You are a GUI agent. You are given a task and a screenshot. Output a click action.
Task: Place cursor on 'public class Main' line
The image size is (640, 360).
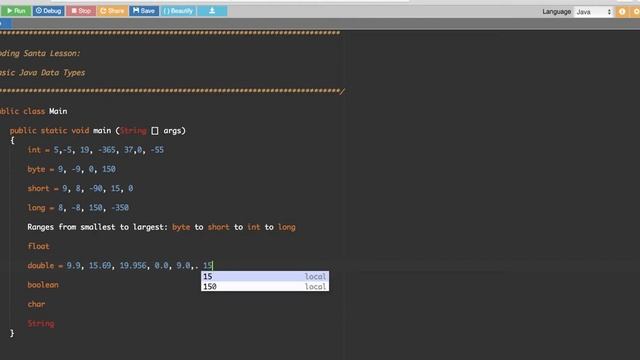point(33,111)
